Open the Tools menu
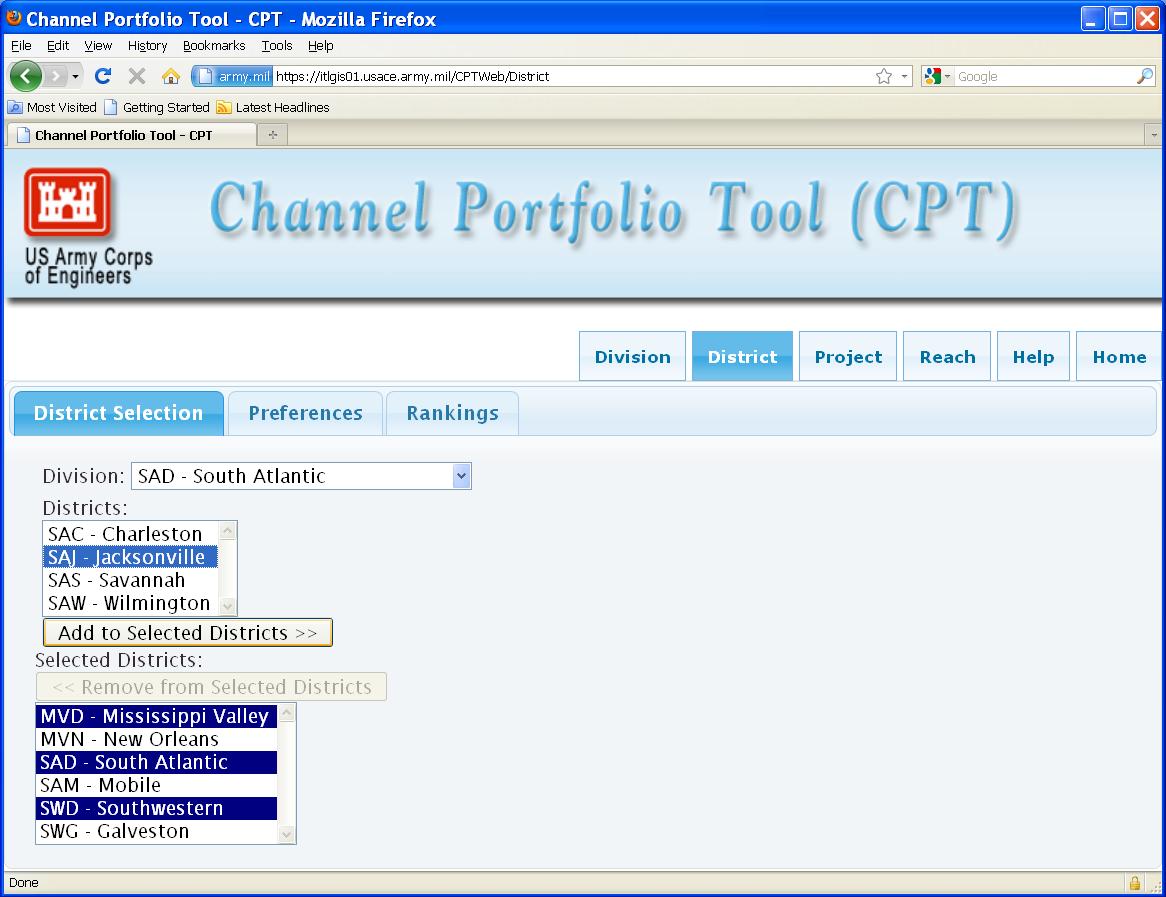Image resolution: width=1166 pixels, height=897 pixels. point(277,45)
